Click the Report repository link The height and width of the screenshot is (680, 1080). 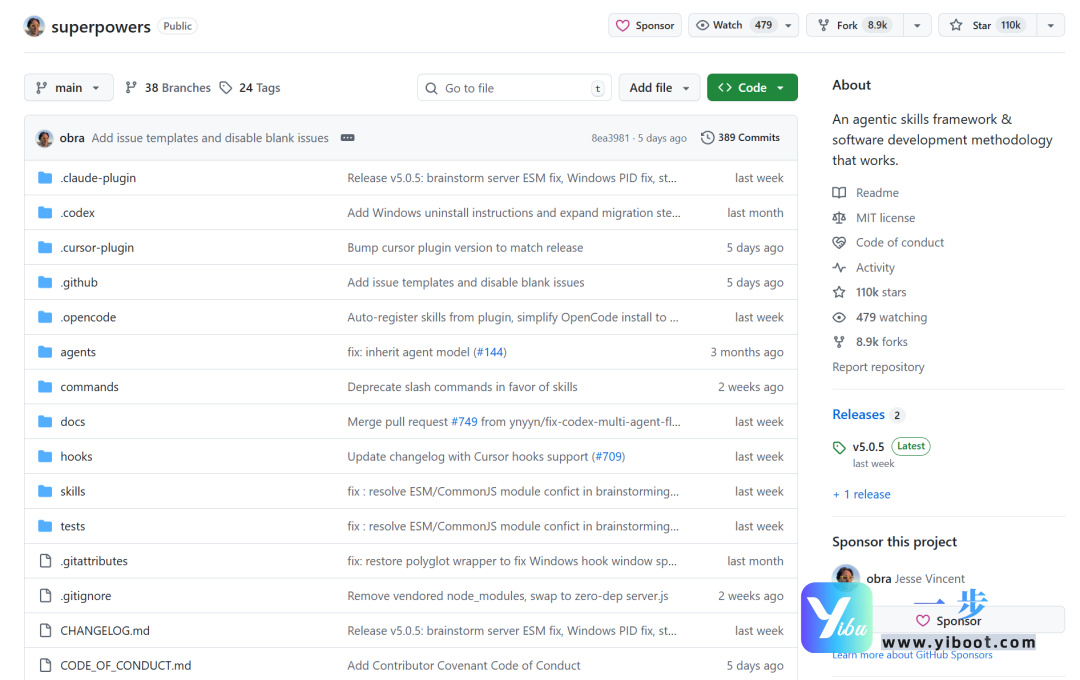click(878, 367)
